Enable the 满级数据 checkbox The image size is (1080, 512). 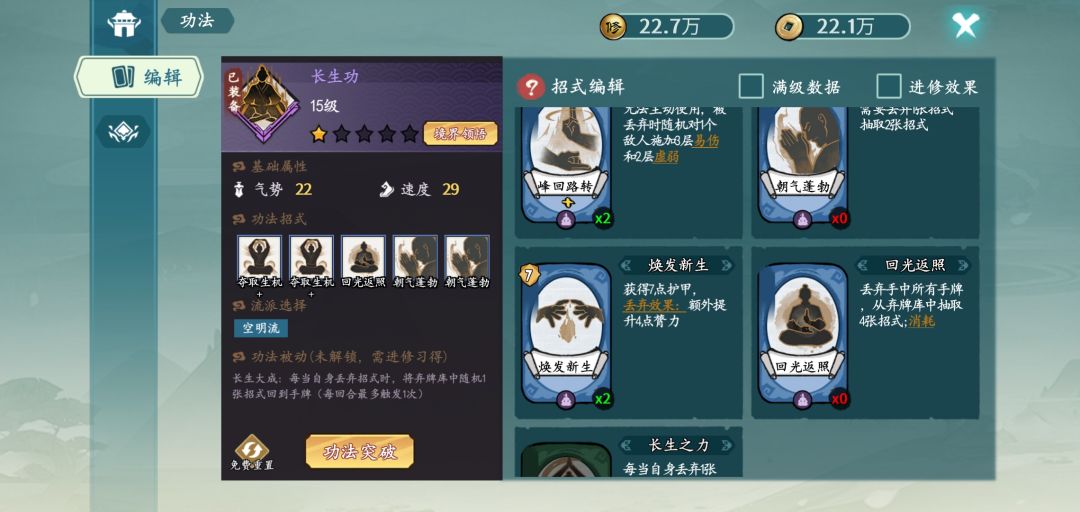751,87
